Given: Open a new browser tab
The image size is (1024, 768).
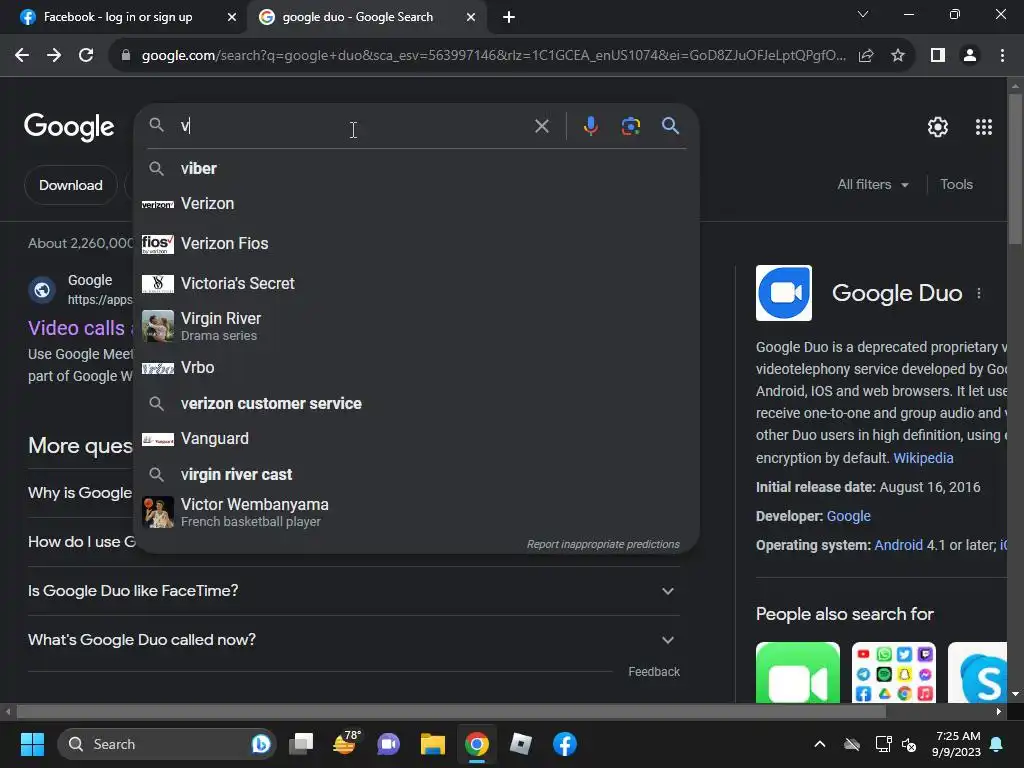Looking at the screenshot, I should (509, 17).
